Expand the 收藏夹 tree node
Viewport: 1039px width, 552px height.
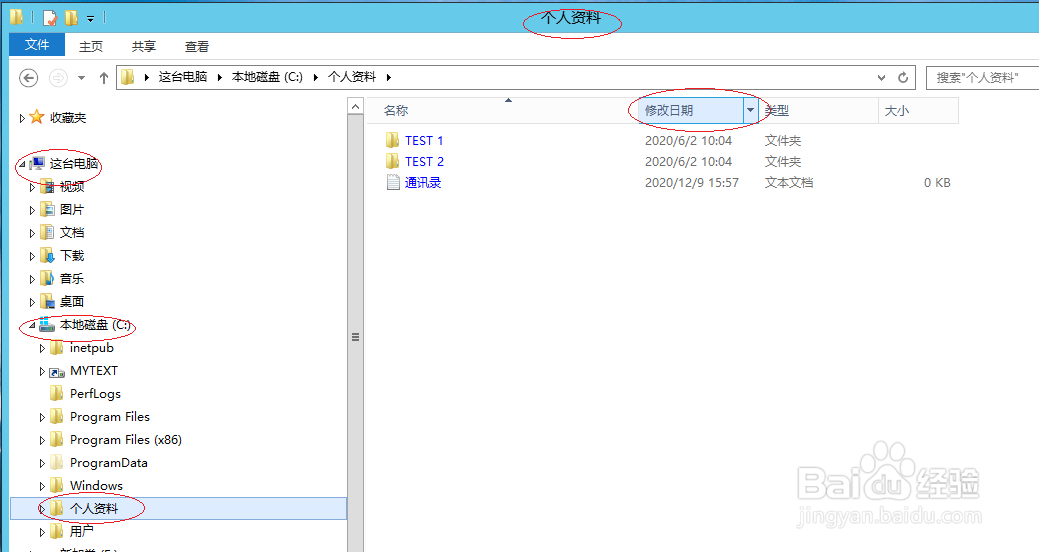tap(22, 119)
